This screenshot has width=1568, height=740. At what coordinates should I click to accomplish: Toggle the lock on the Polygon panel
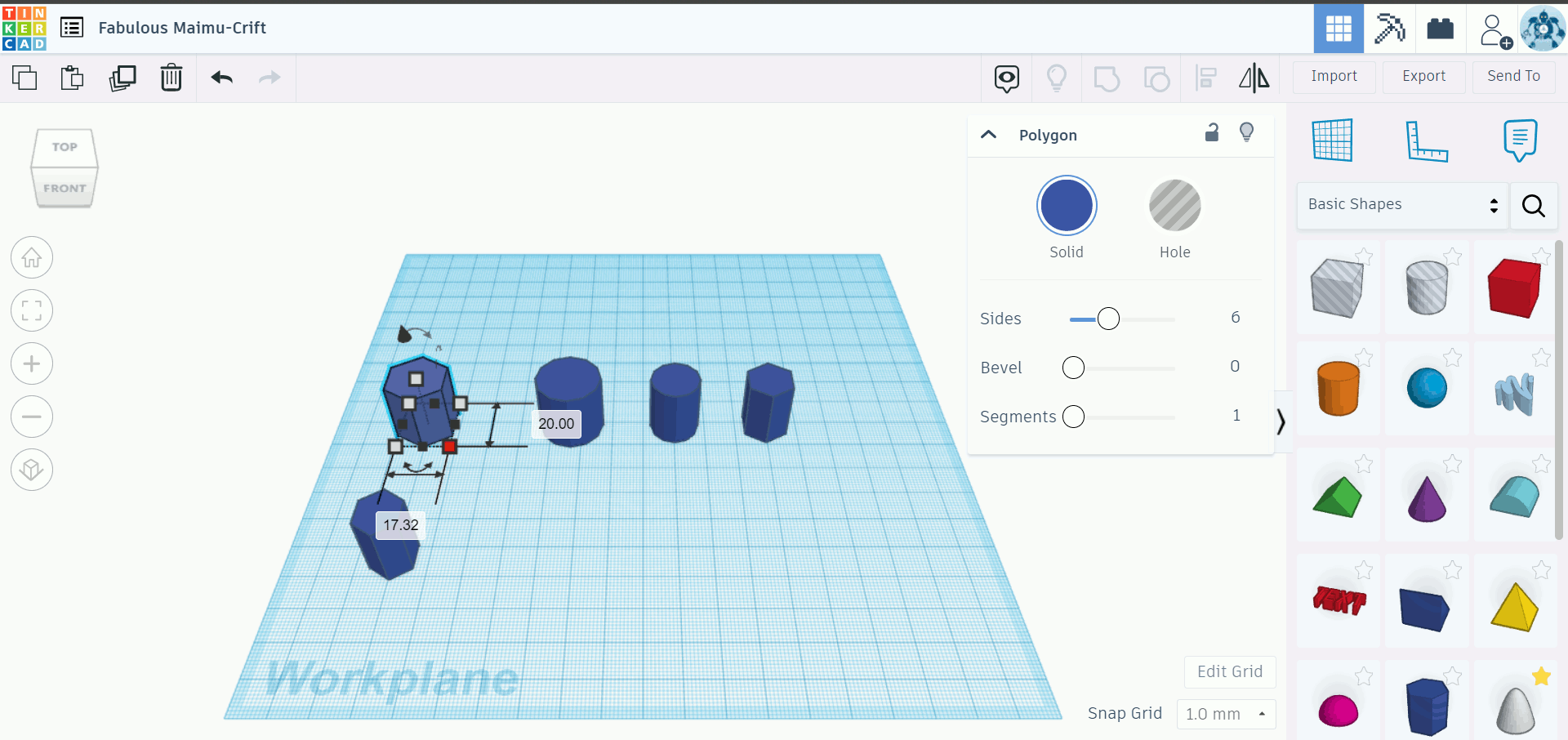(x=1212, y=132)
